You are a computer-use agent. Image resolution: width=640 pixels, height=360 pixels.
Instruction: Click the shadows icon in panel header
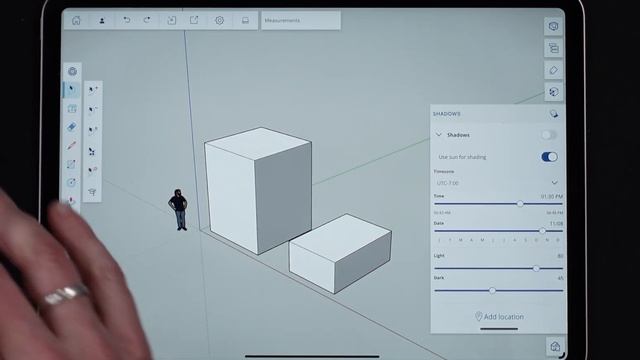(553, 114)
